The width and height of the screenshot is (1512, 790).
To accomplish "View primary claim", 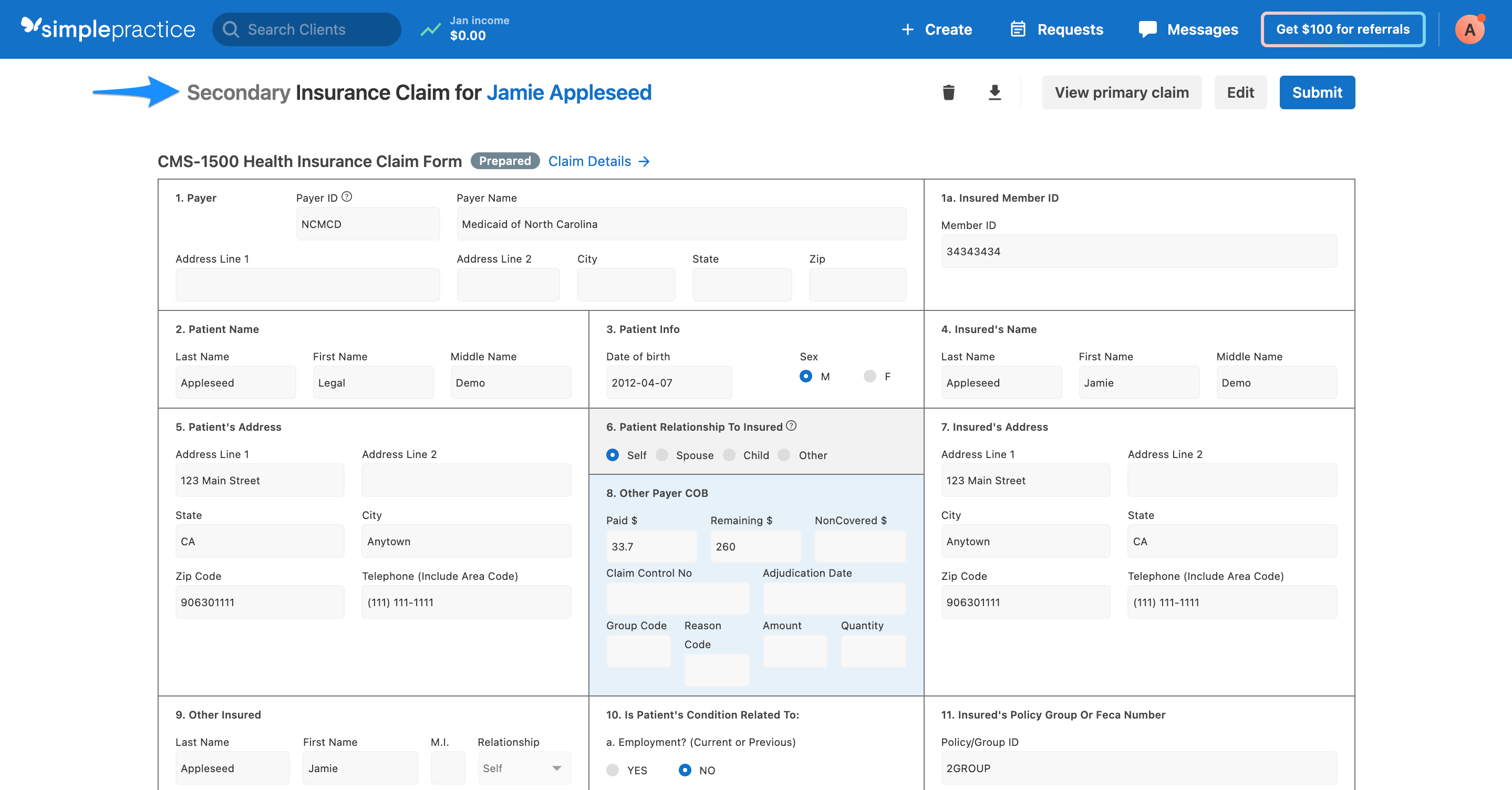I will [1121, 92].
